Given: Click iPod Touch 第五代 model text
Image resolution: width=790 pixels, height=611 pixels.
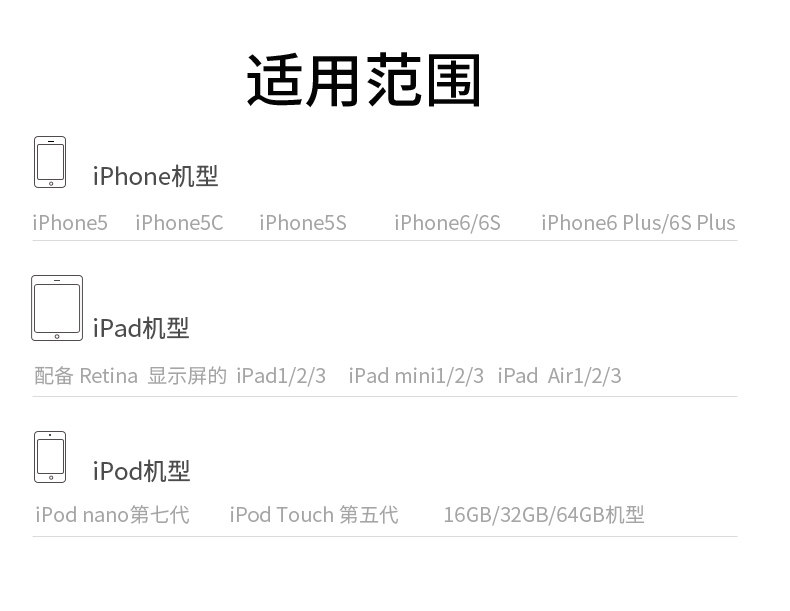Looking at the screenshot, I should pos(314,515).
